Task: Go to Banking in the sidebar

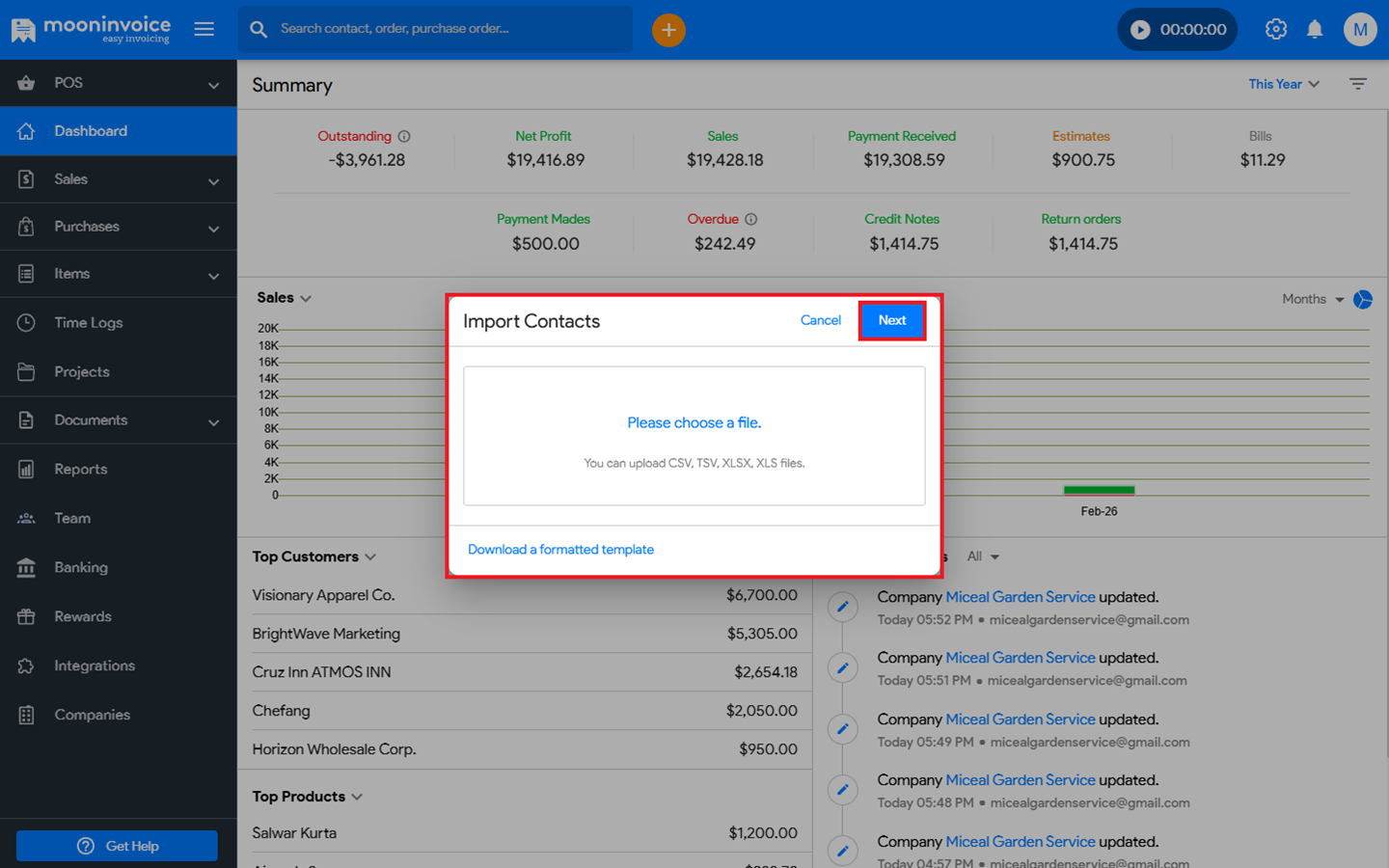Action: point(81,568)
